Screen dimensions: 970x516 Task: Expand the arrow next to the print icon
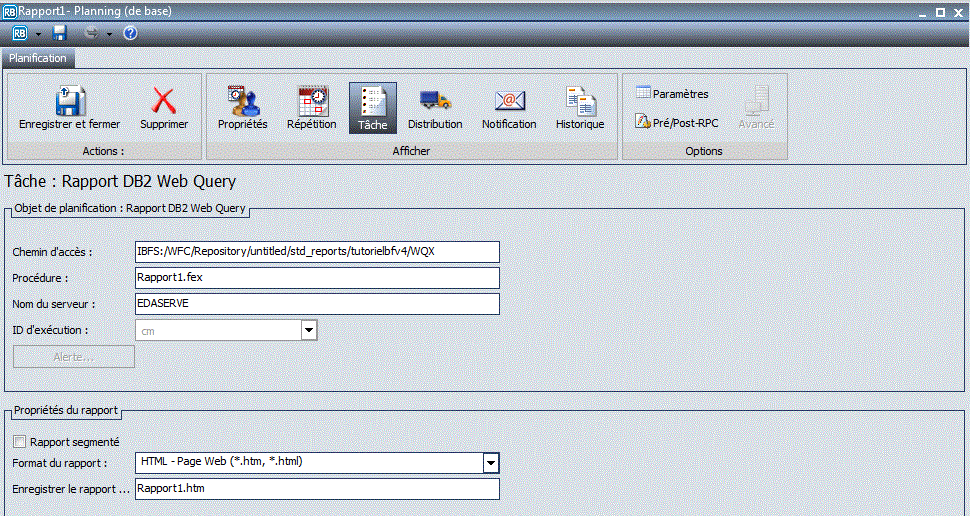(x=109, y=34)
